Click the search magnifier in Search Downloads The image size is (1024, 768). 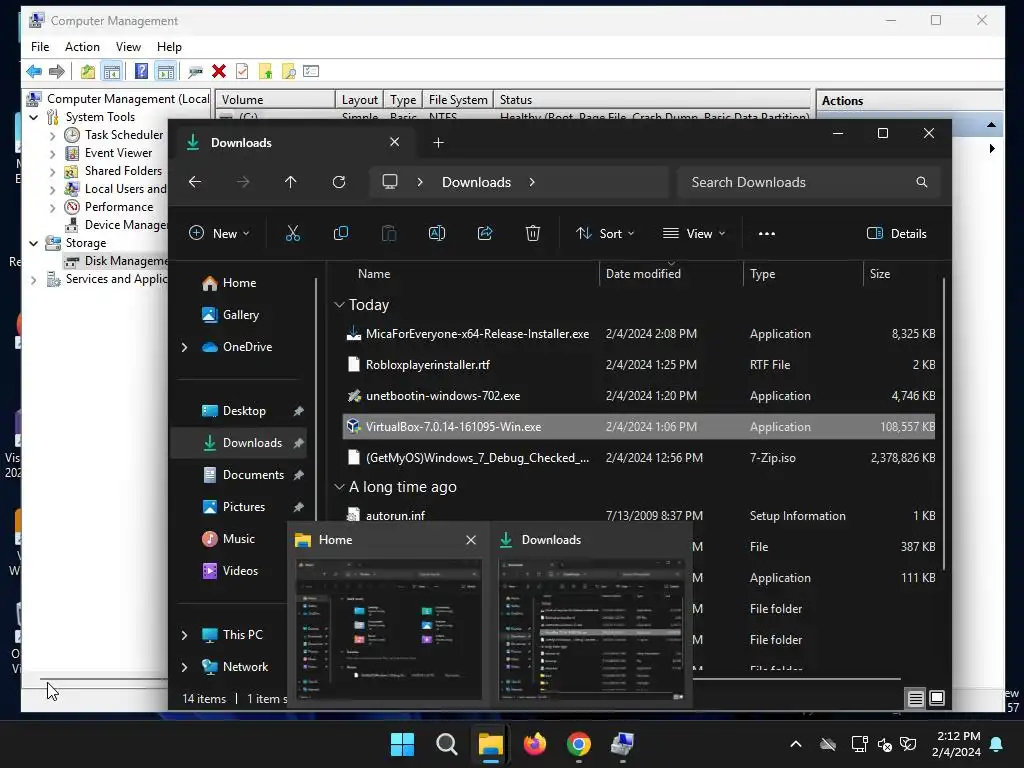point(921,182)
